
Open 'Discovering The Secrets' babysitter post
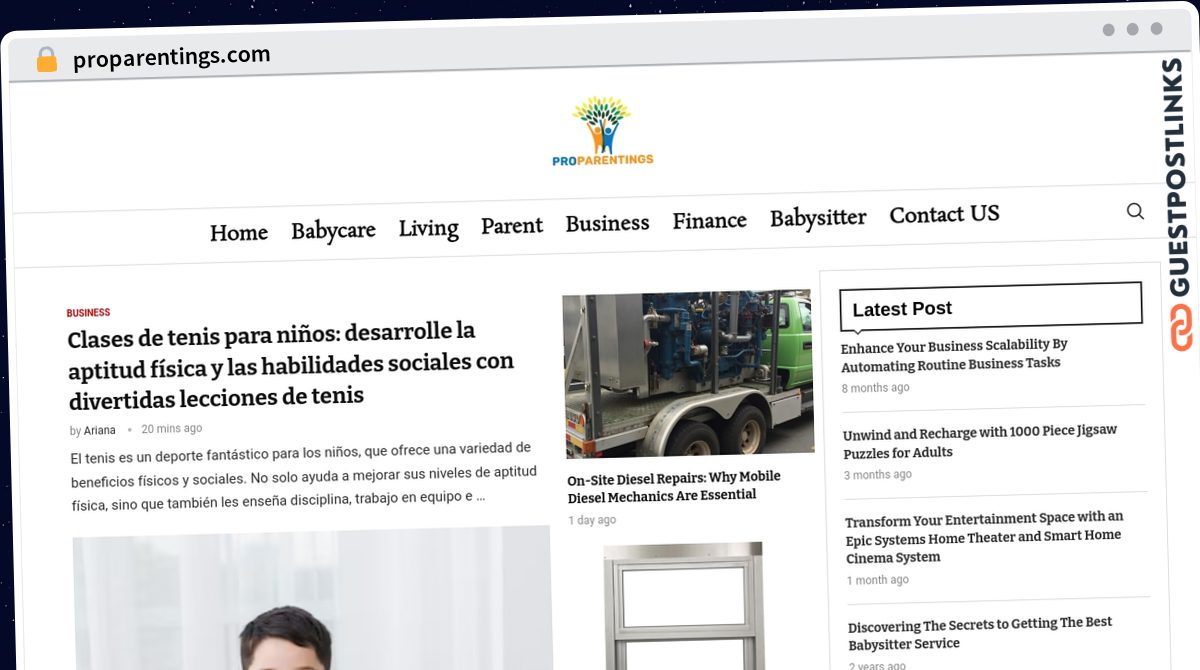980,633
